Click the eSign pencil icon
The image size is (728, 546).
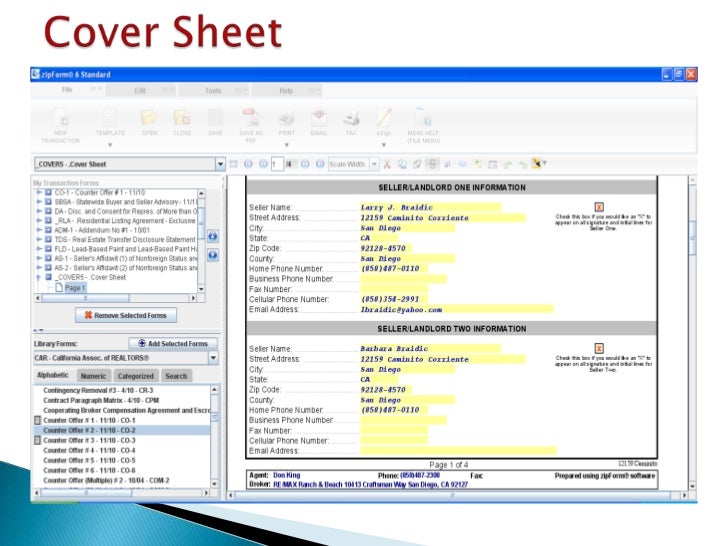pos(384,117)
